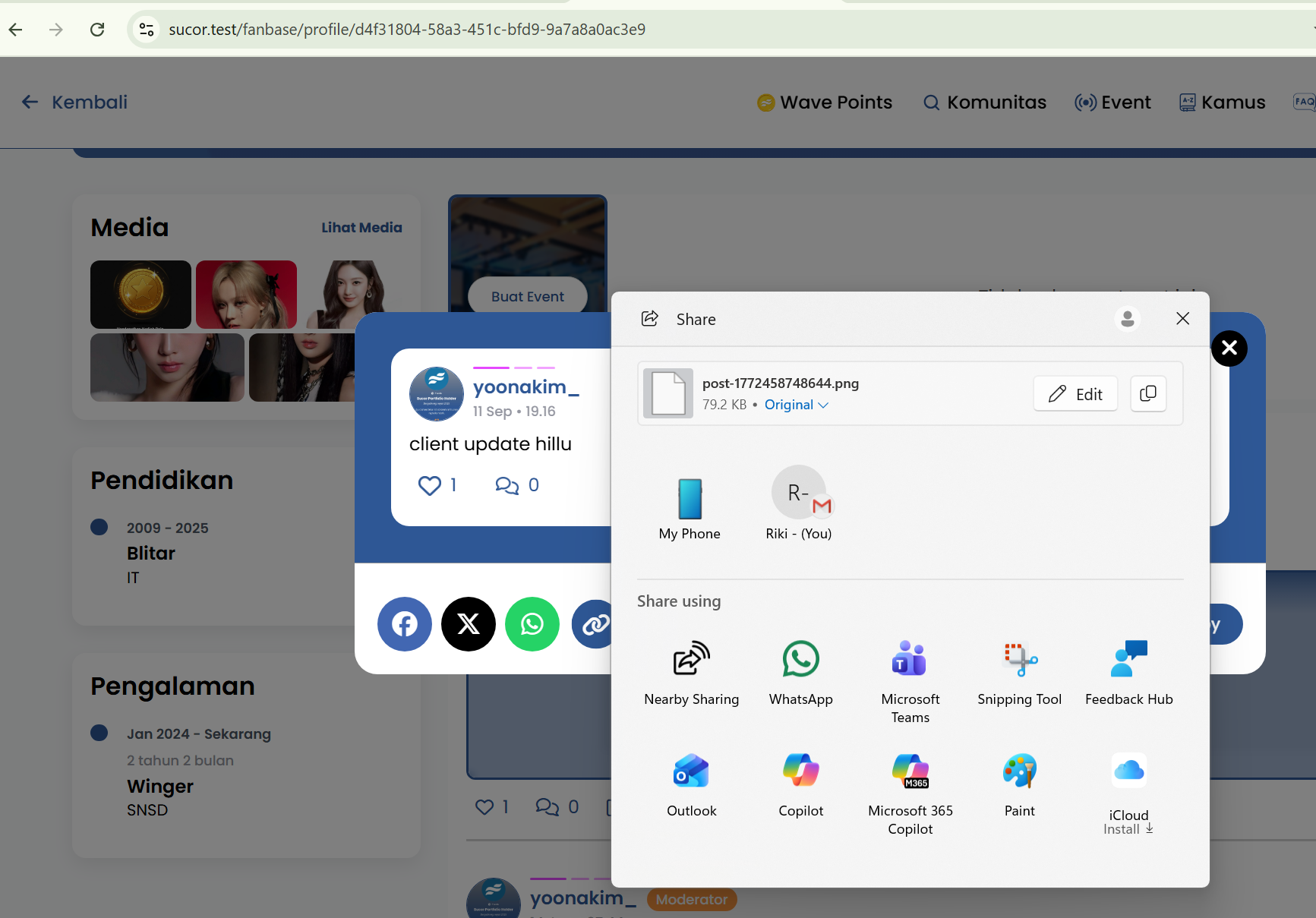
Task: Copy the post link with chain icon
Action: [594, 624]
